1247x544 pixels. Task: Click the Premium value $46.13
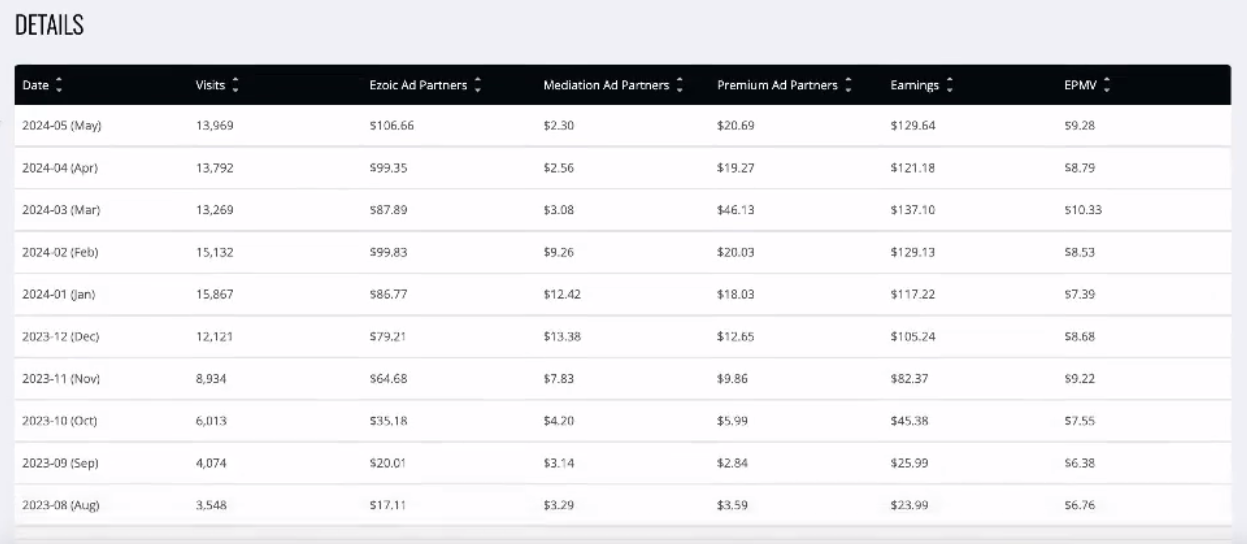pos(736,210)
